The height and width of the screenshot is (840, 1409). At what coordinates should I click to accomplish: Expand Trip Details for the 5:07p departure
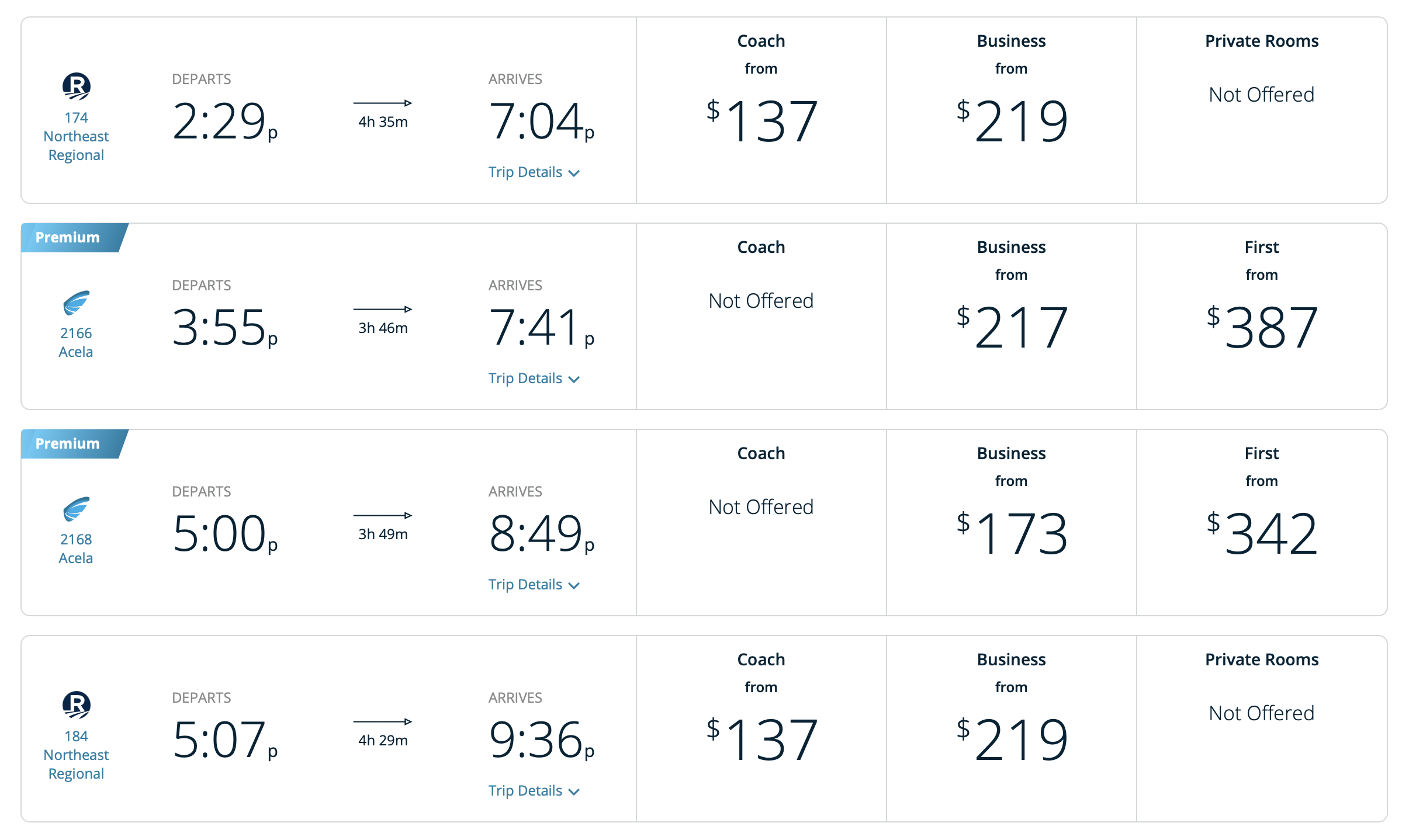pyautogui.click(x=534, y=790)
